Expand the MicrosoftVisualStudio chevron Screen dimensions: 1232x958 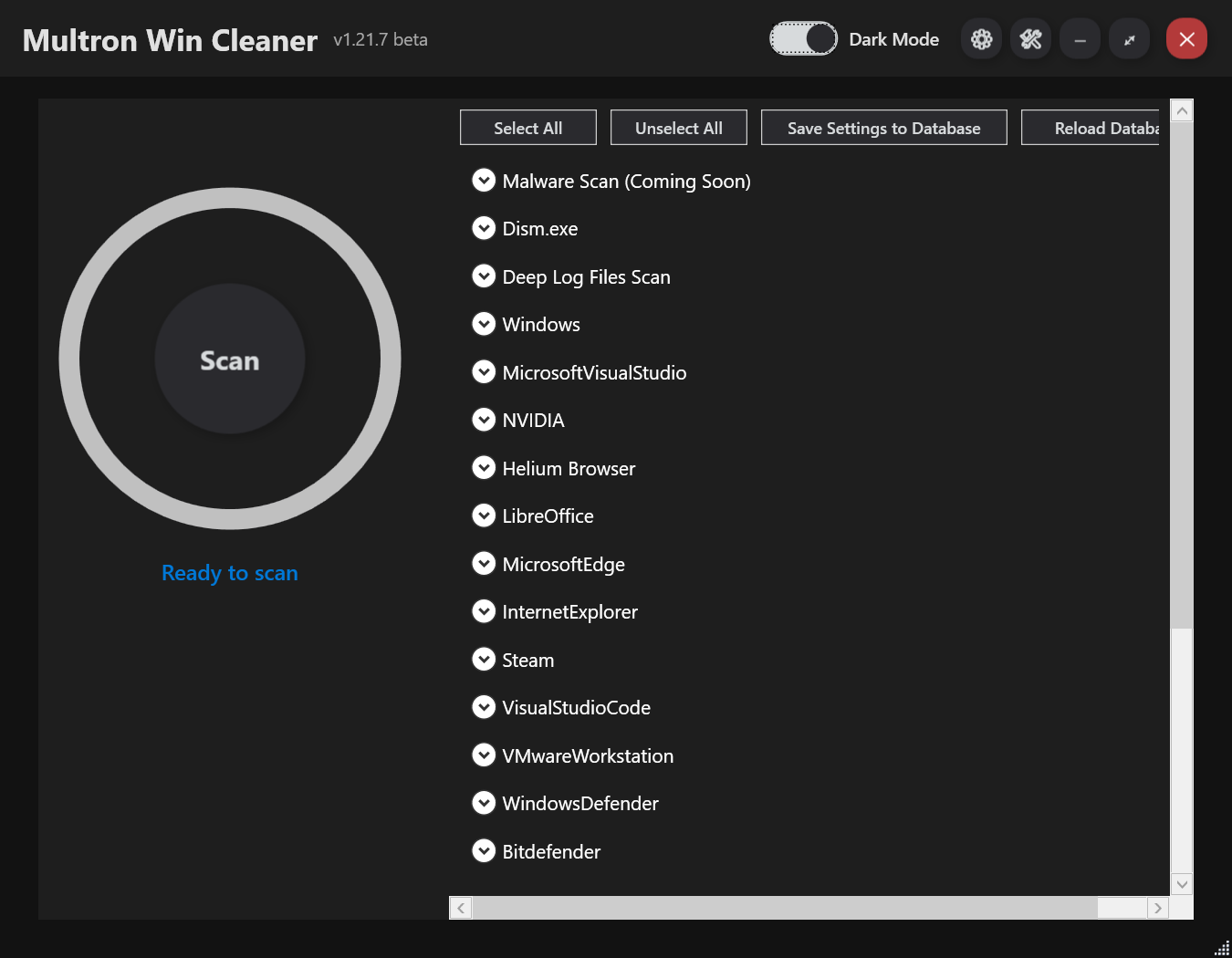[x=484, y=372]
